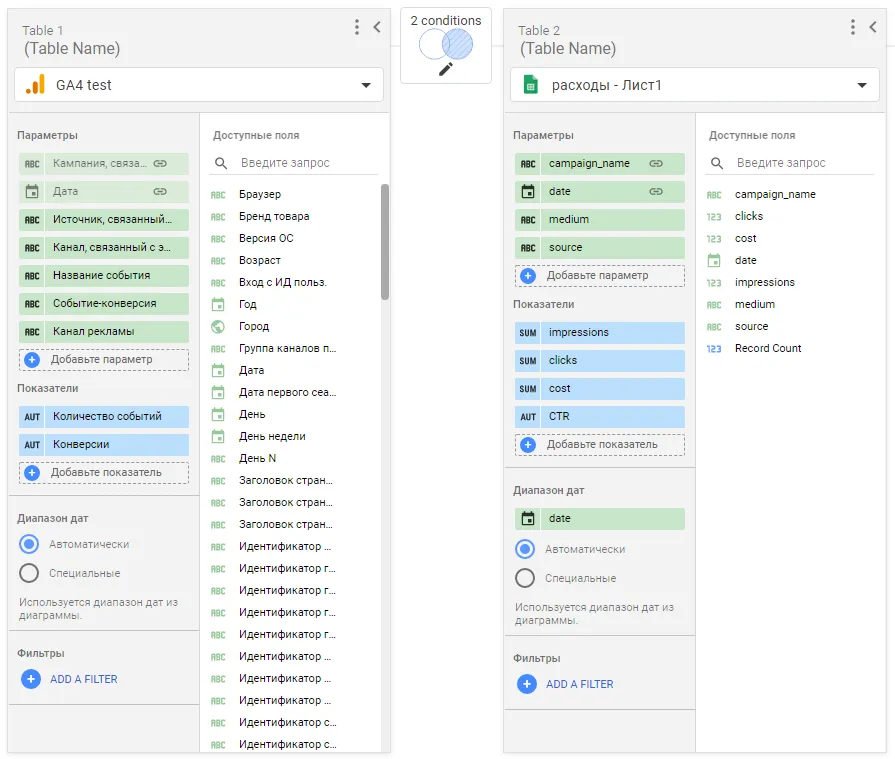Click Добавьте показатель in Table 1

(x=104, y=473)
